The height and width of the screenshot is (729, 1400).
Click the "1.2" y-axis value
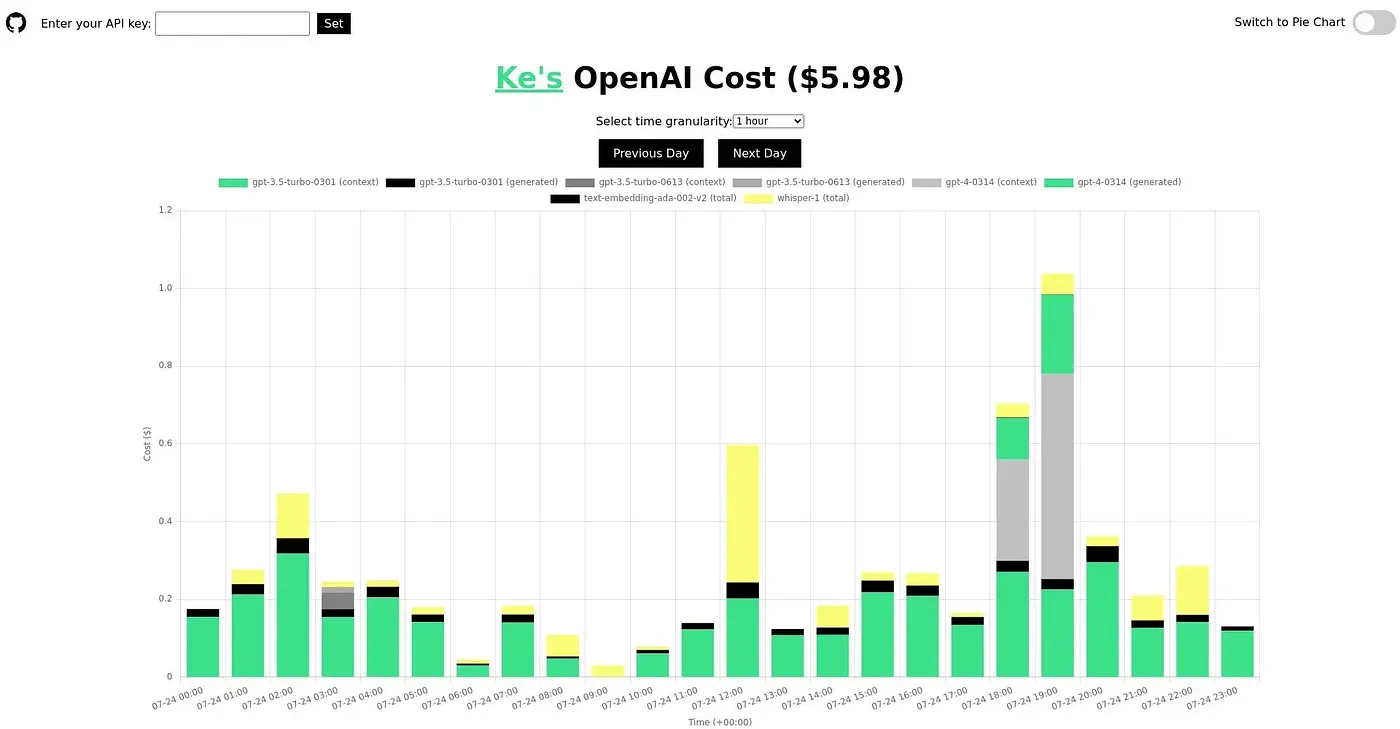point(166,210)
